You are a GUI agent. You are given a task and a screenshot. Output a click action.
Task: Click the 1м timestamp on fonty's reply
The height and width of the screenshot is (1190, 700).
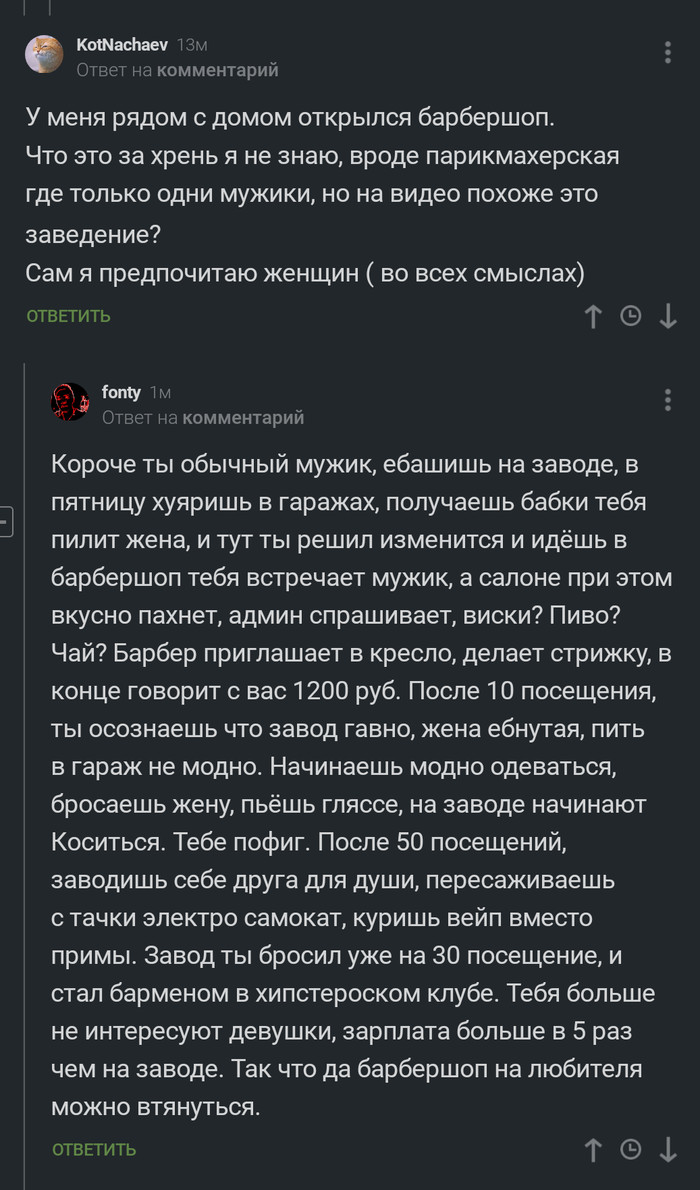[159, 393]
